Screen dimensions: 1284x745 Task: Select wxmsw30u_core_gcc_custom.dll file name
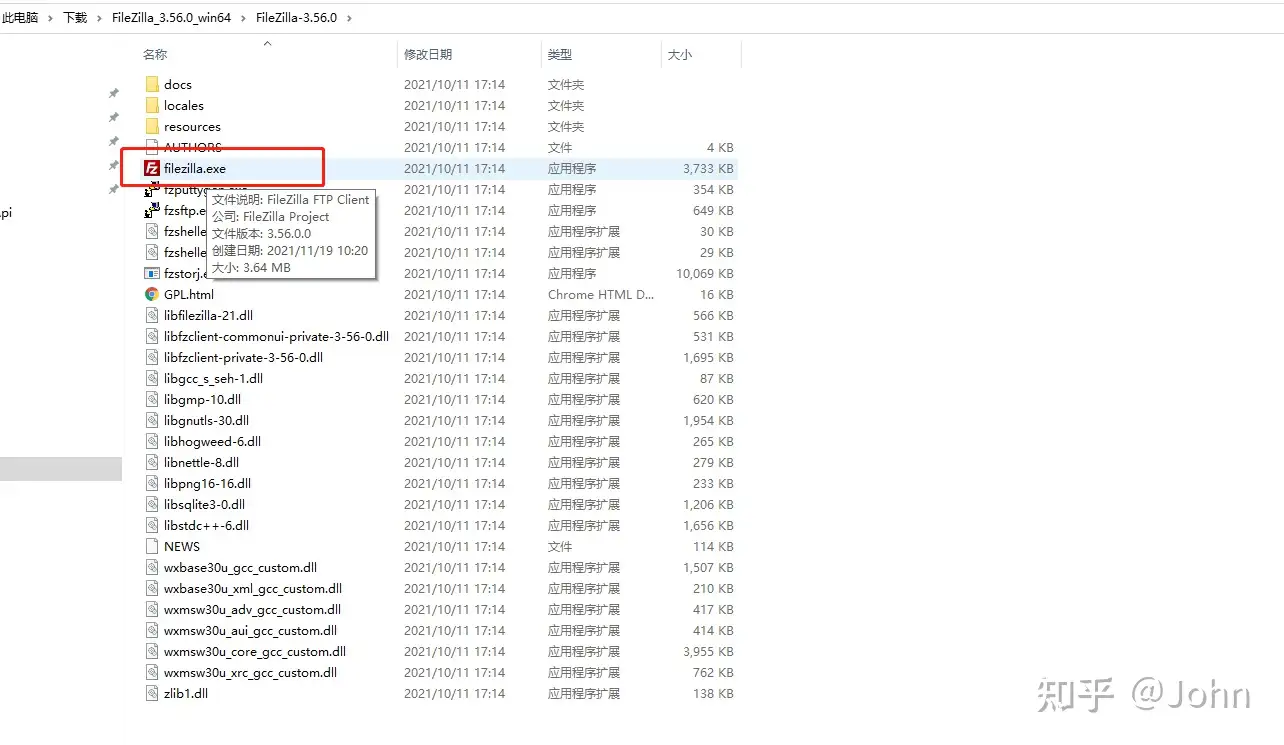pos(254,651)
